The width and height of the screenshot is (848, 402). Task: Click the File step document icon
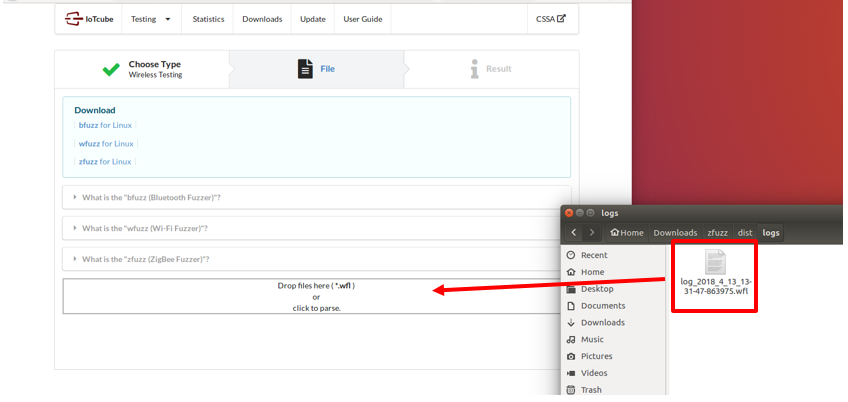coord(305,69)
